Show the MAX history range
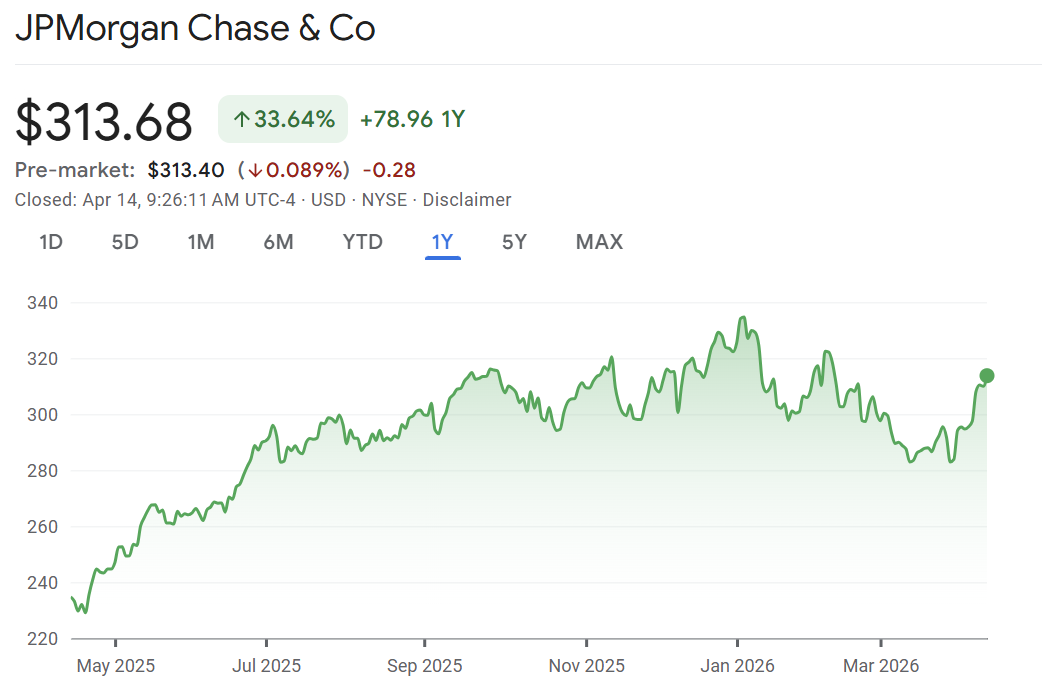 [x=599, y=242]
